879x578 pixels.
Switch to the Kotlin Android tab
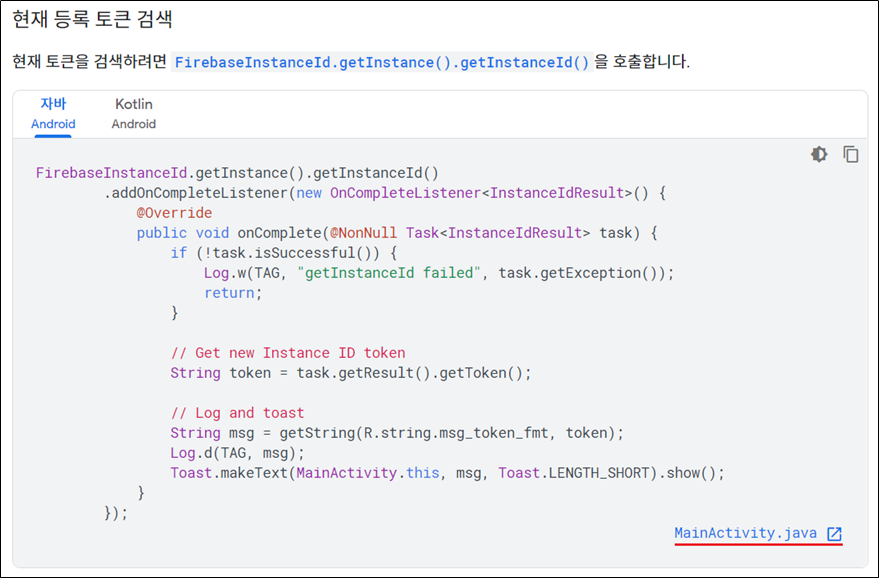click(133, 114)
